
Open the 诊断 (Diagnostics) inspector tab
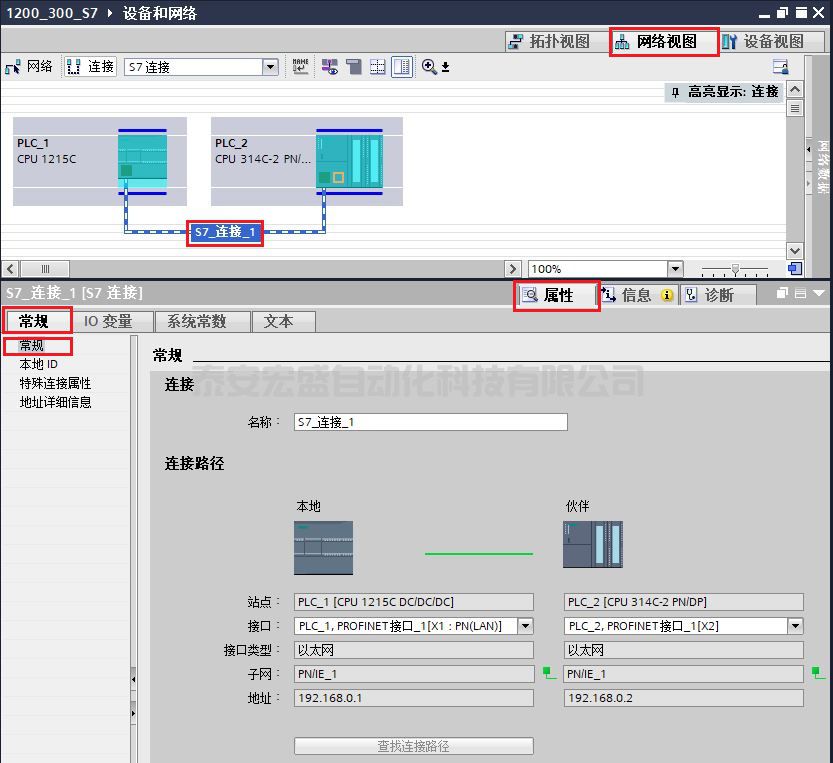(718, 295)
